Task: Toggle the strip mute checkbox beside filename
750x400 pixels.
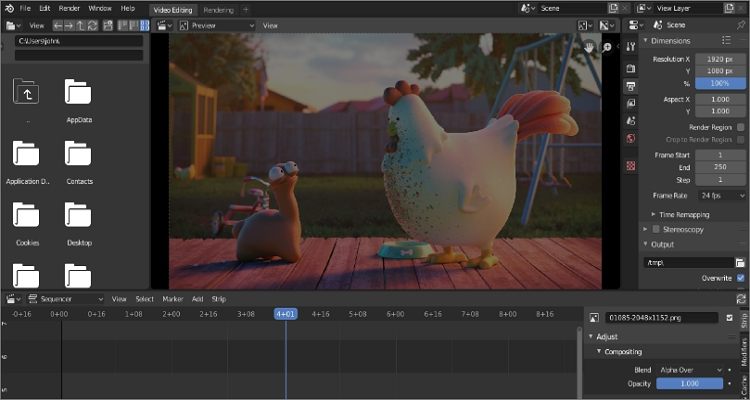Action: tap(729, 318)
